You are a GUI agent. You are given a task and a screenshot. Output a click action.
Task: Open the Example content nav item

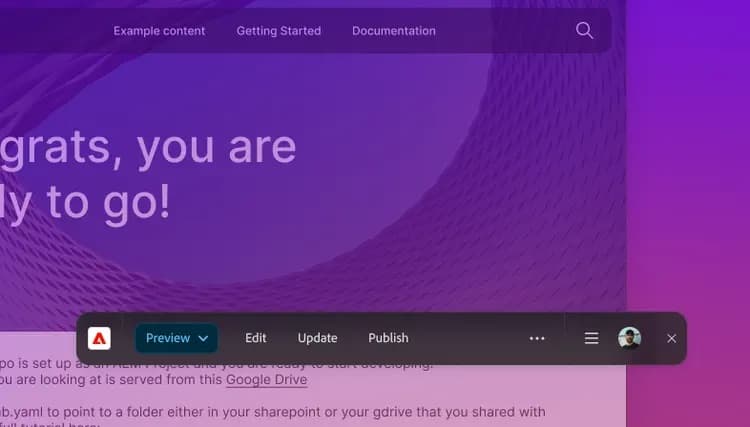click(159, 31)
